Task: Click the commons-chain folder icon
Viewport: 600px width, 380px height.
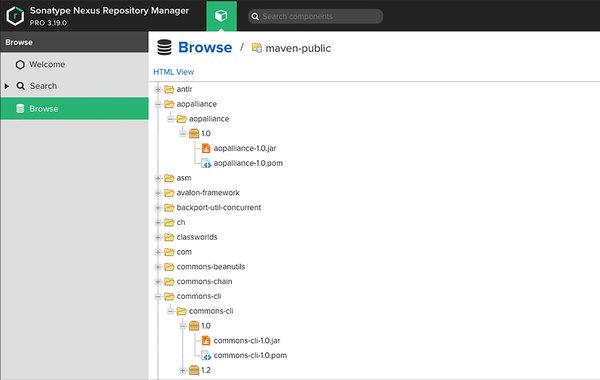Action: 169,282
